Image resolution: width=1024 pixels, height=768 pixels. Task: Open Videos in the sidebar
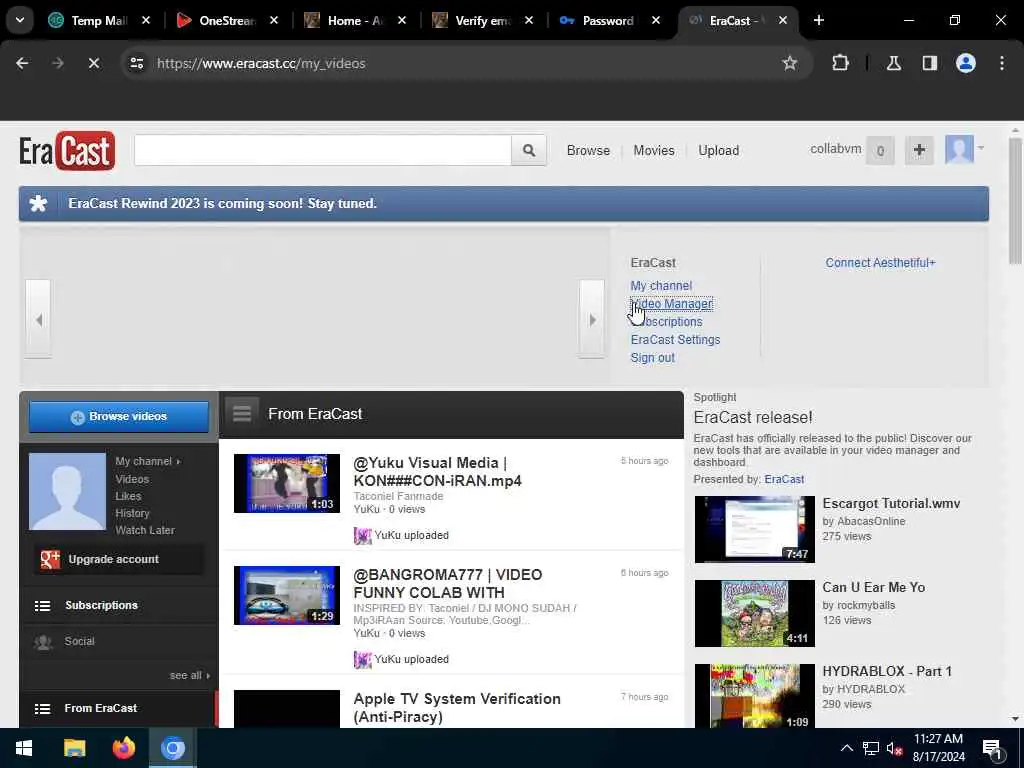tap(132, 479)
